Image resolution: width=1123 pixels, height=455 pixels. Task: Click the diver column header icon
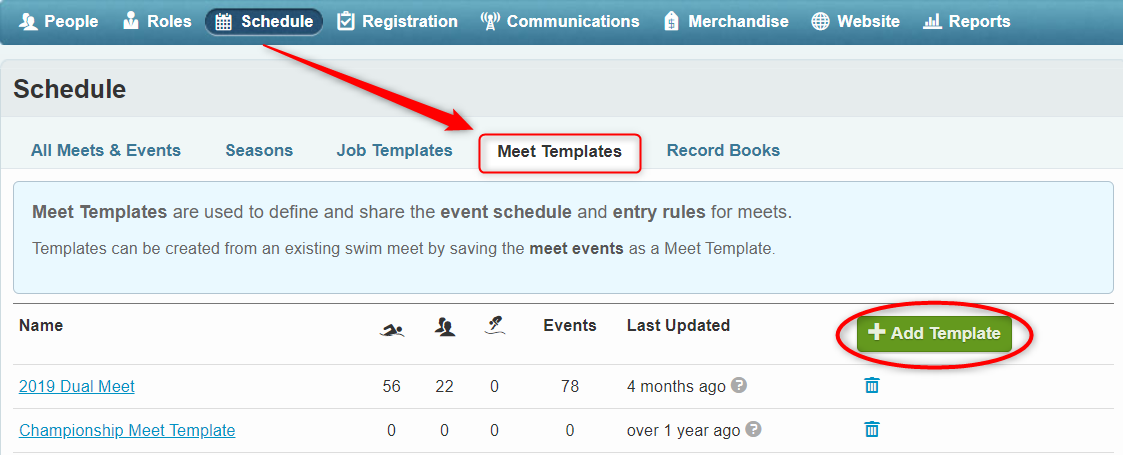point(494,325)
